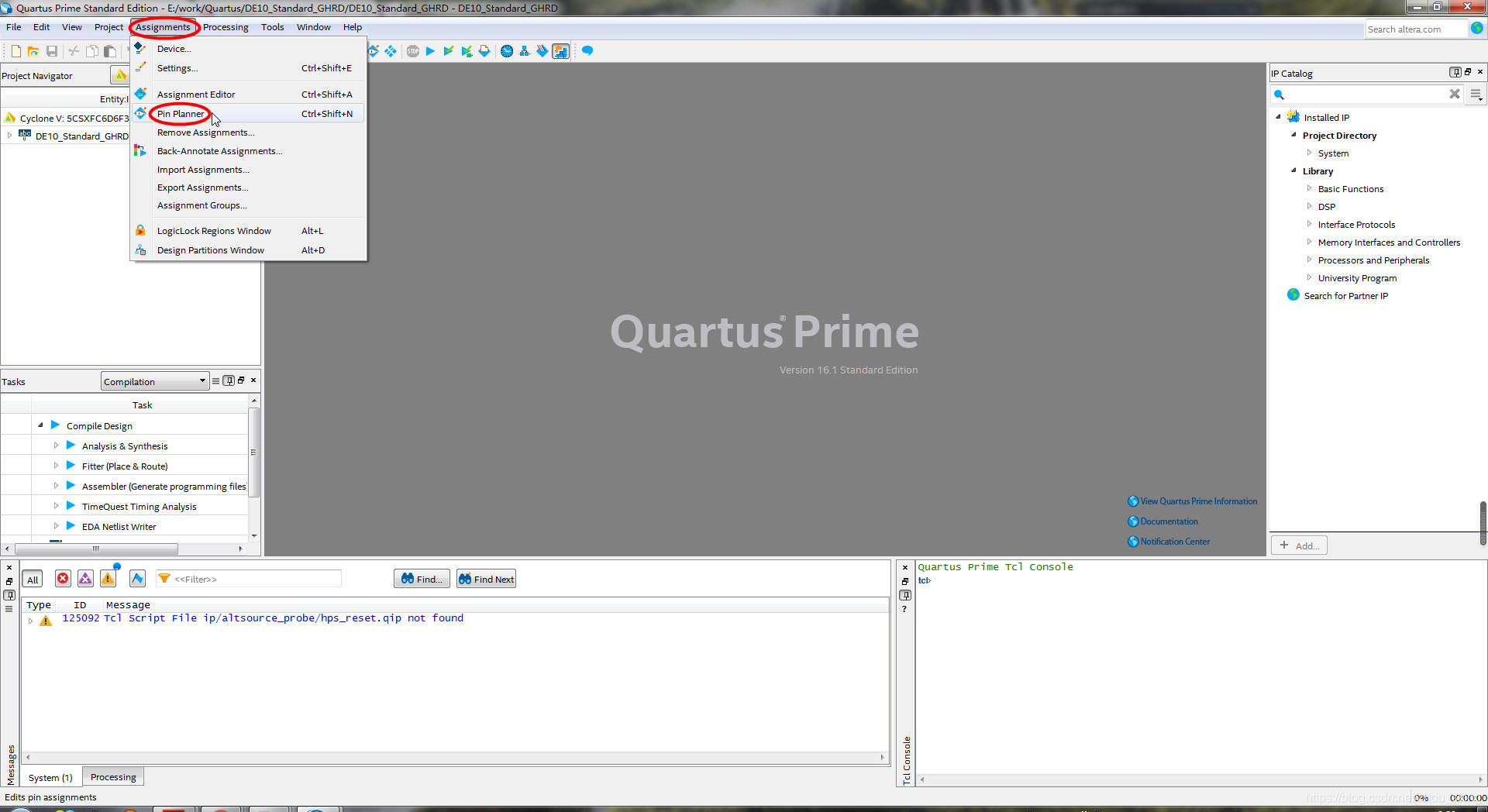Screen dimensions: 1488x812
Task: Toggle the warning messages filter
Action: 108,579
